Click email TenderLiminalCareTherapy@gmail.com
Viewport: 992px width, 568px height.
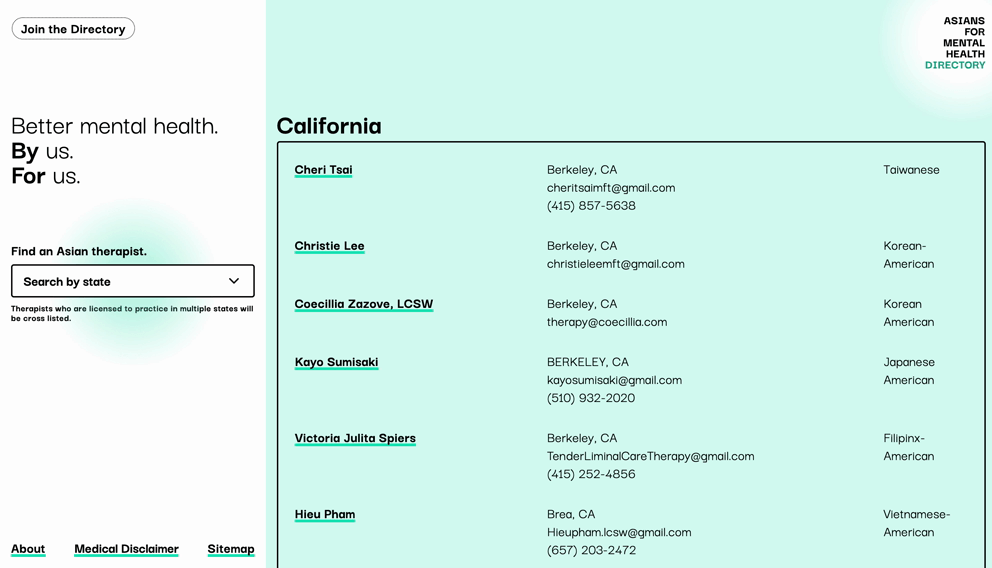click(x=650, y=456)
